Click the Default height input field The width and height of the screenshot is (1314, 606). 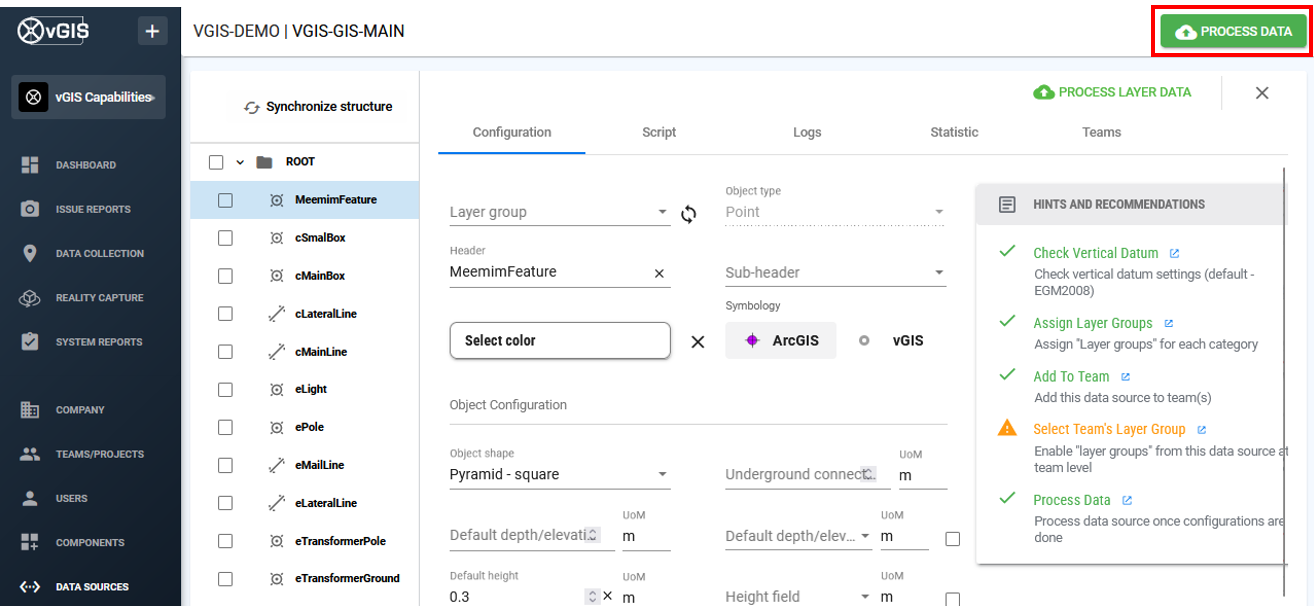click(x=515, y=597)
